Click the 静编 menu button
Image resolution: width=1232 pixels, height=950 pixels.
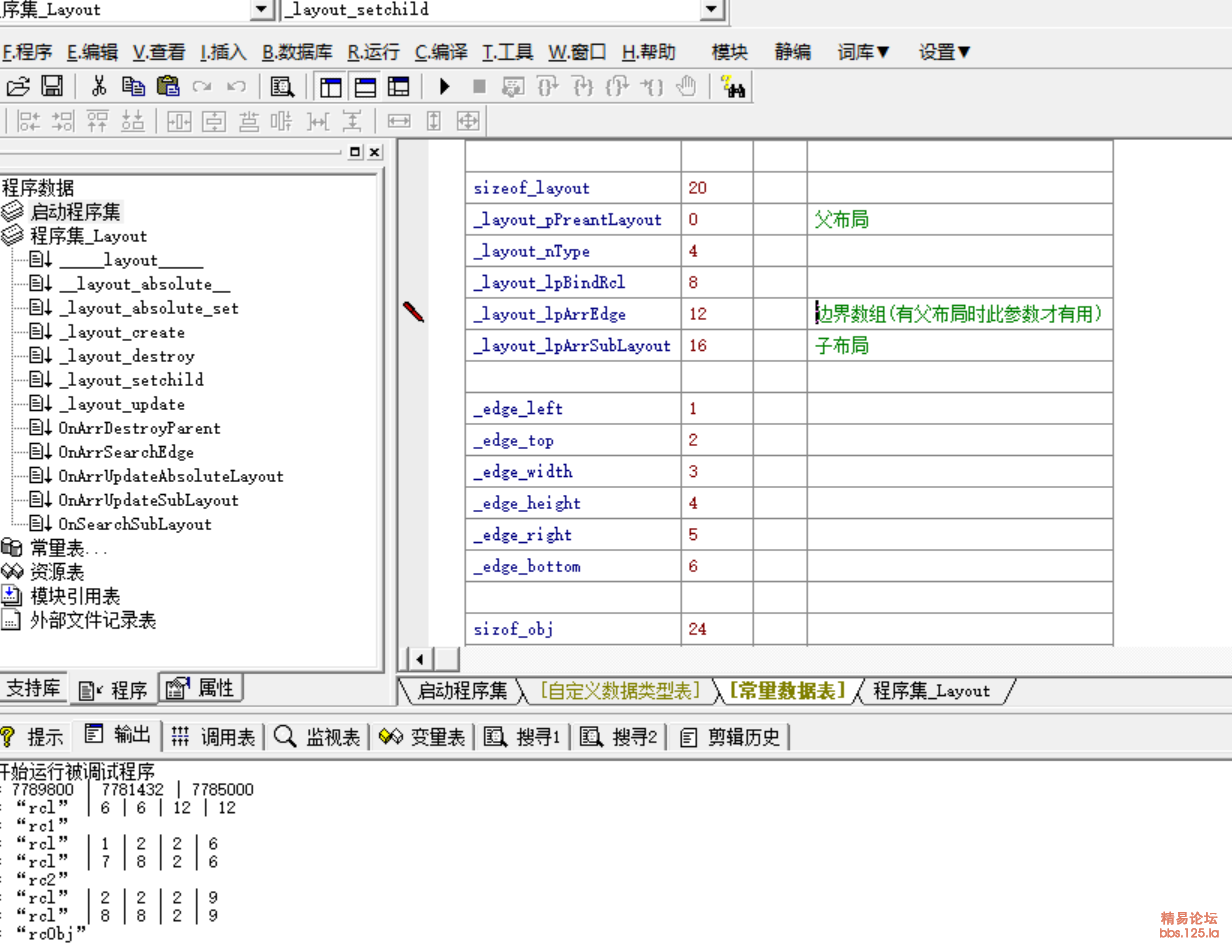793,52
